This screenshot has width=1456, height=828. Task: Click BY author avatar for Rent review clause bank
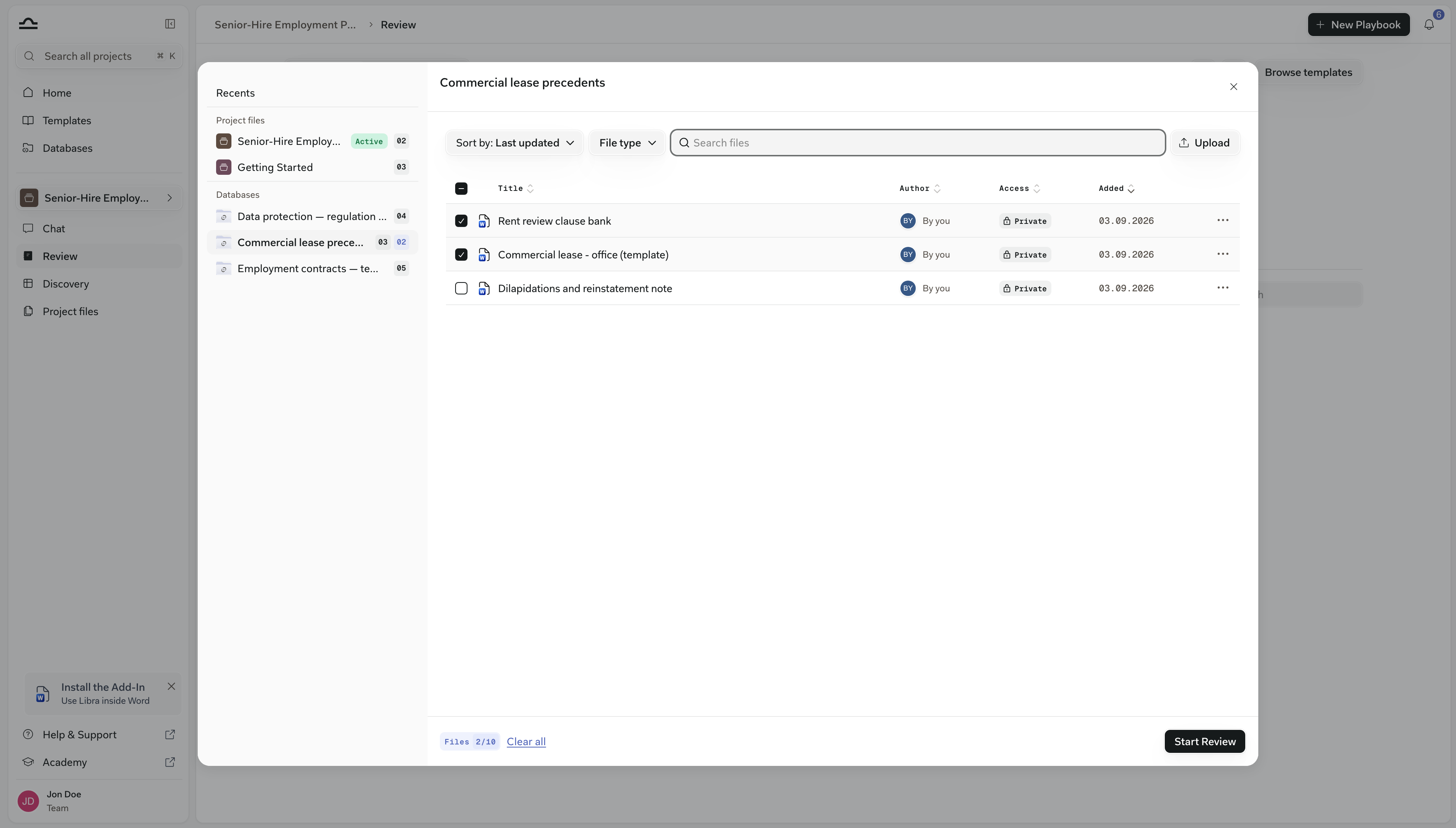[x=908, y=221]
